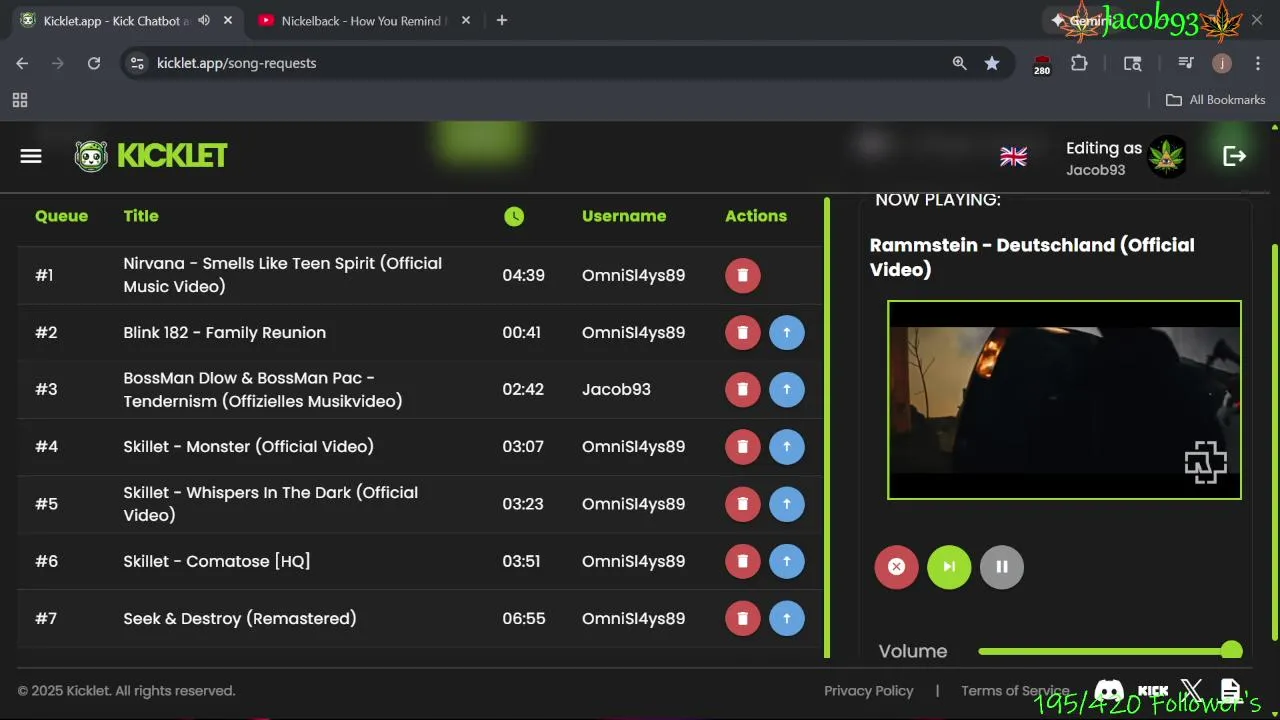Move Skillet Comatose [HQ] up
The height and width of the screenshot is (720, 1280).
[x=787, y=561]
